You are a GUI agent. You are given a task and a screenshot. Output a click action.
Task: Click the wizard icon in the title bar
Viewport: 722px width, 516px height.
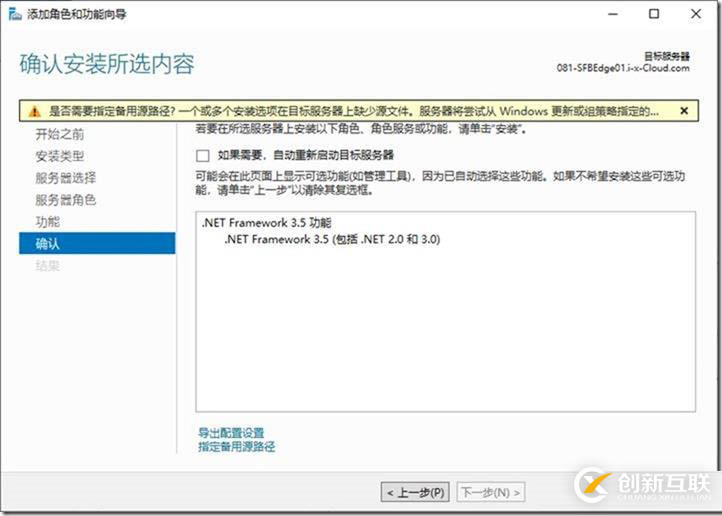13,15
